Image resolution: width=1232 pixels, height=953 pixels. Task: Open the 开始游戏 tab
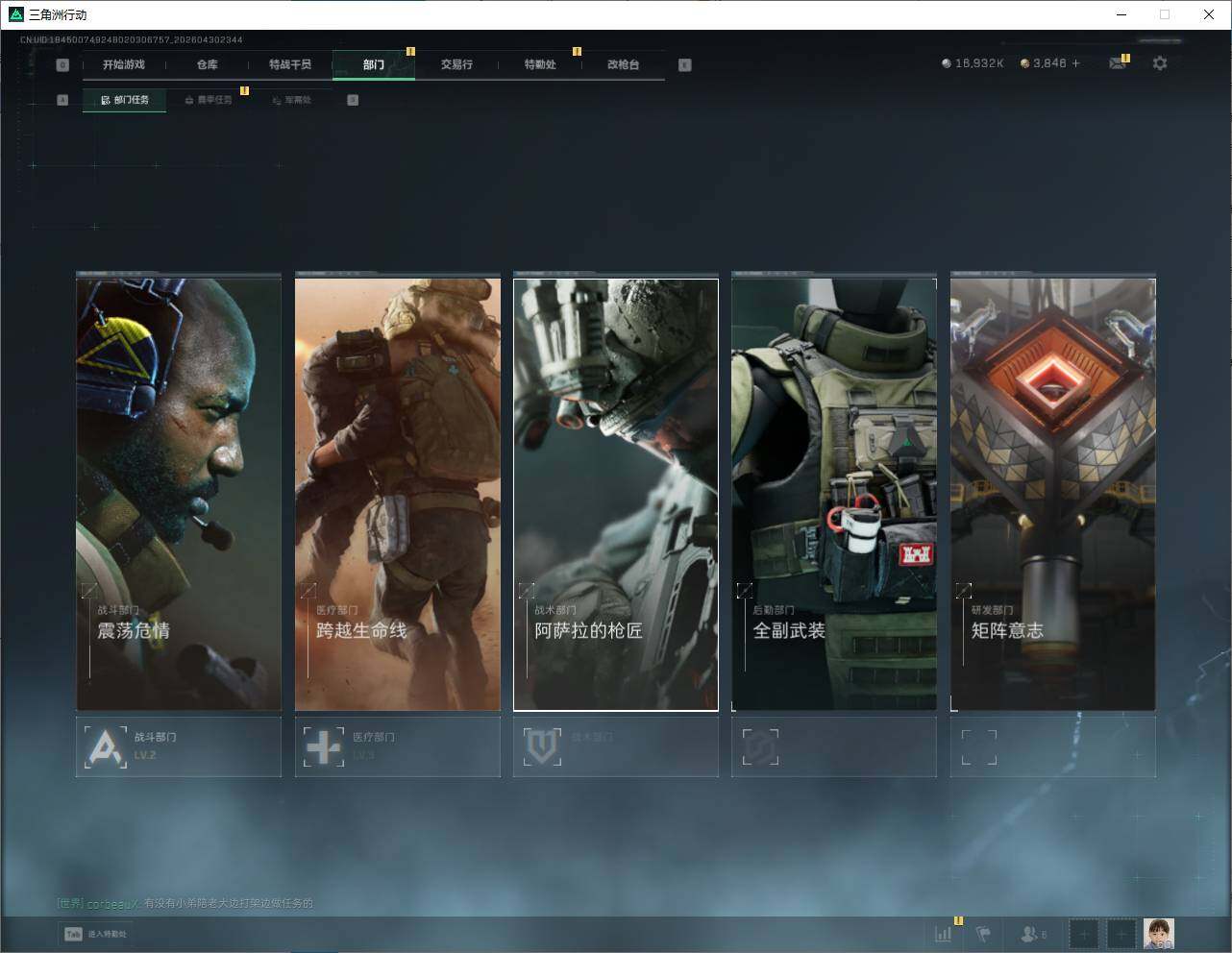pyautogui.click(x=124, y=64)
